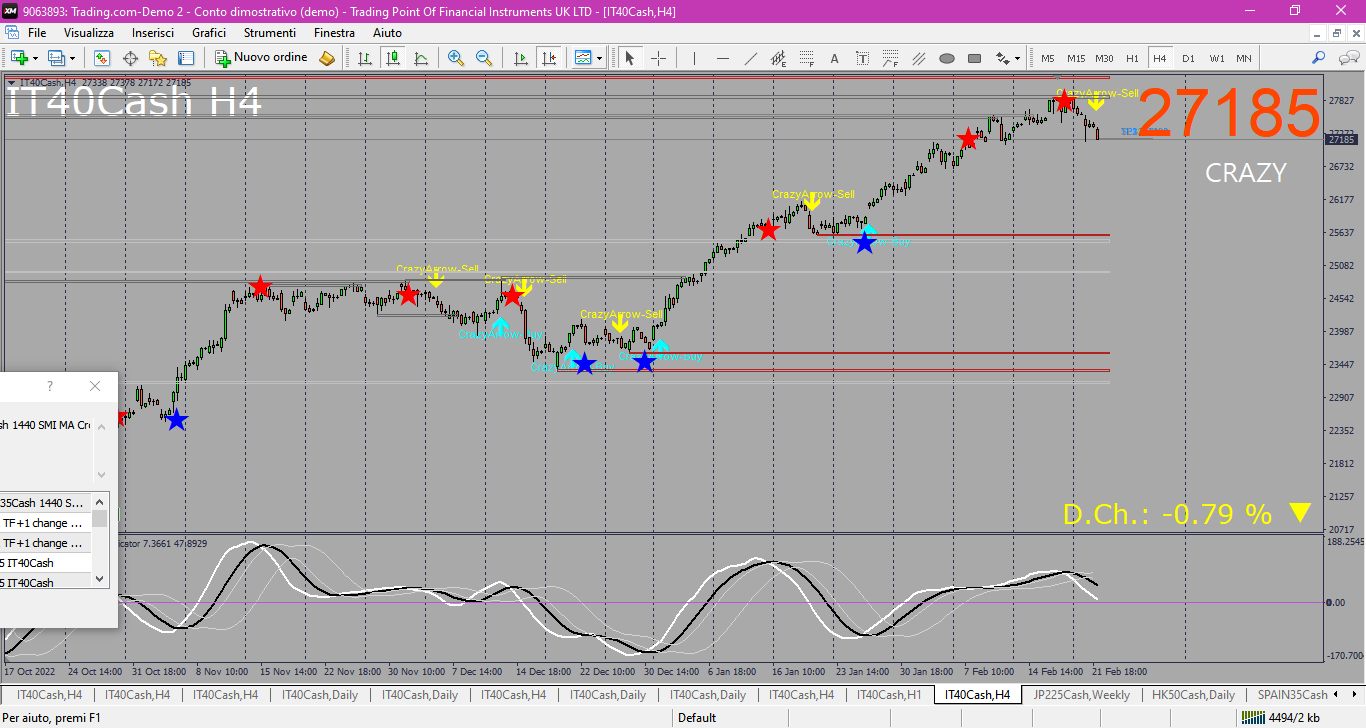Screen dimensions: 1366x728
Task: Open the Grafici menu
Action: point(209,33)
